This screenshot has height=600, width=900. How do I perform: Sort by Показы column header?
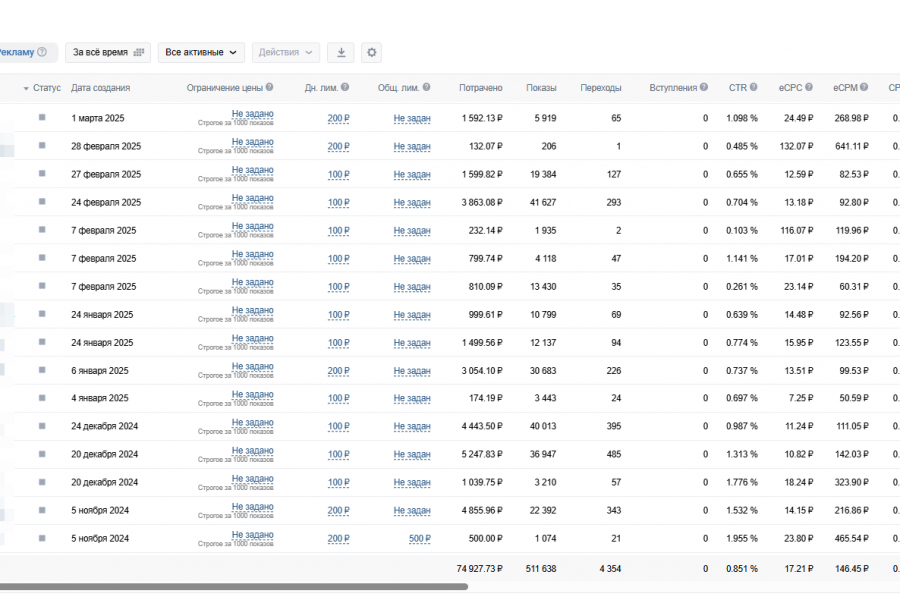[x=541, y=88]
